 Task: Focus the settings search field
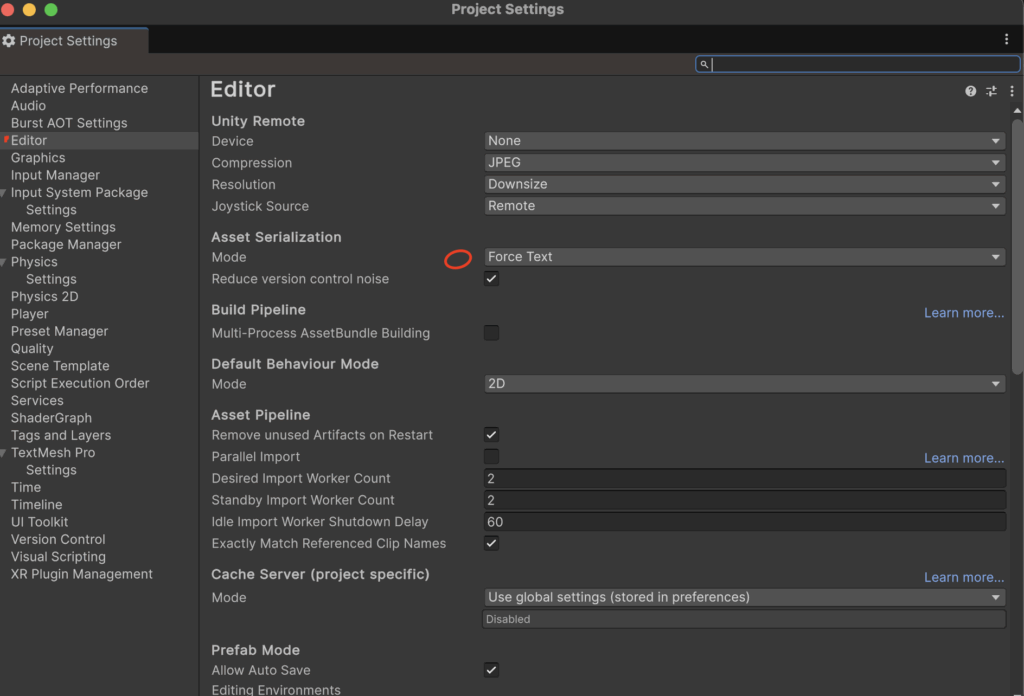pos(857,64)
